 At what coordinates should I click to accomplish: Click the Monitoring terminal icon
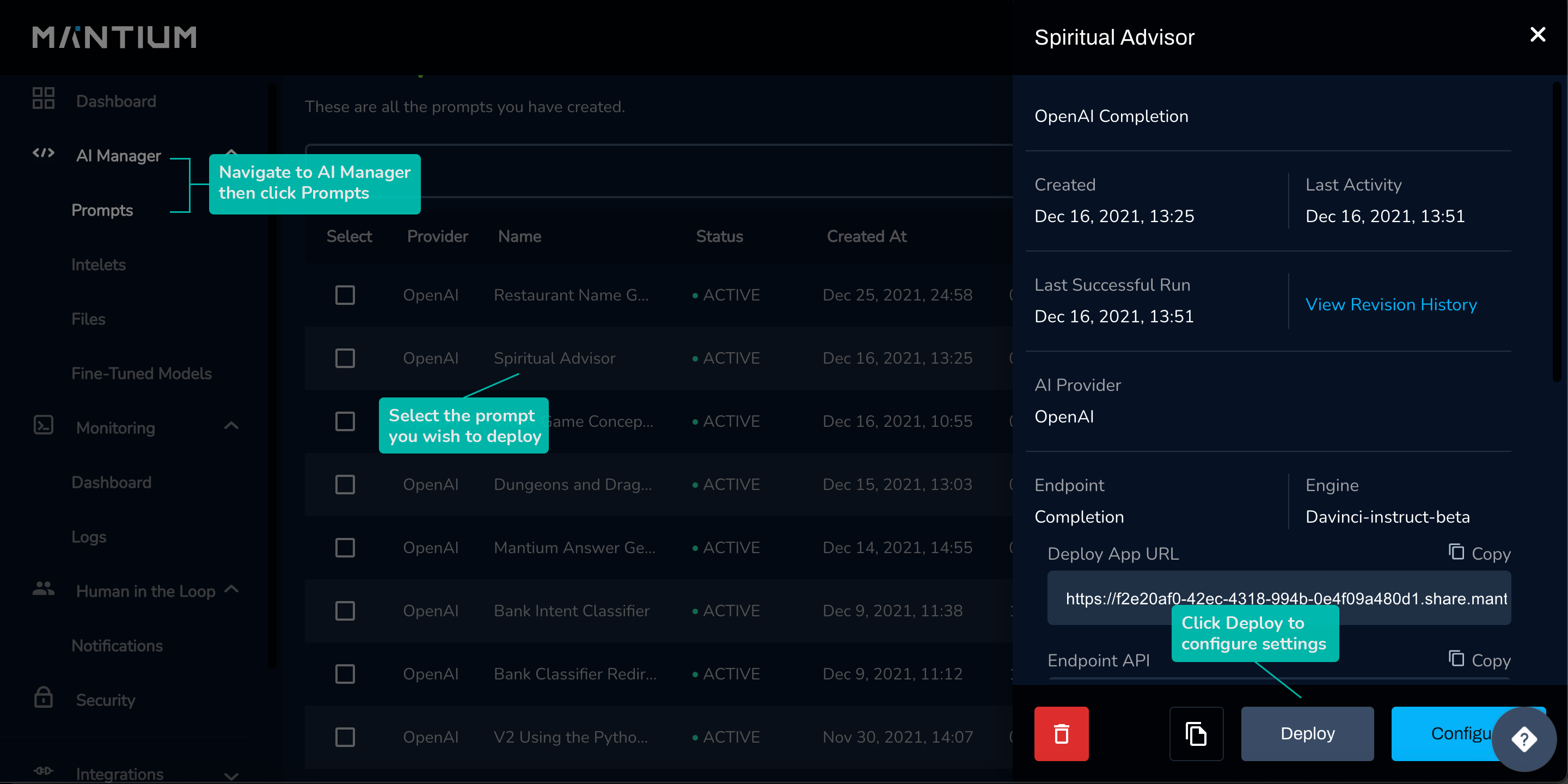(x=43, y=425)
